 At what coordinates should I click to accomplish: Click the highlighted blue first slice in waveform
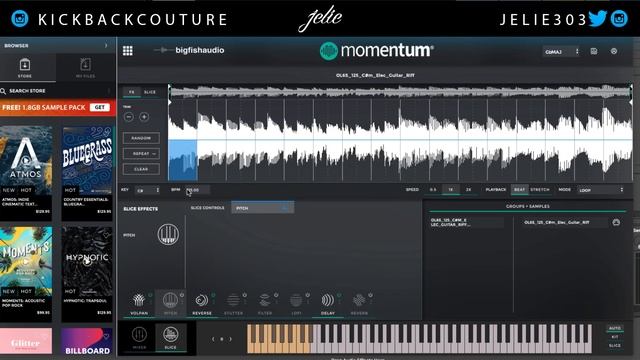(183, 160)
